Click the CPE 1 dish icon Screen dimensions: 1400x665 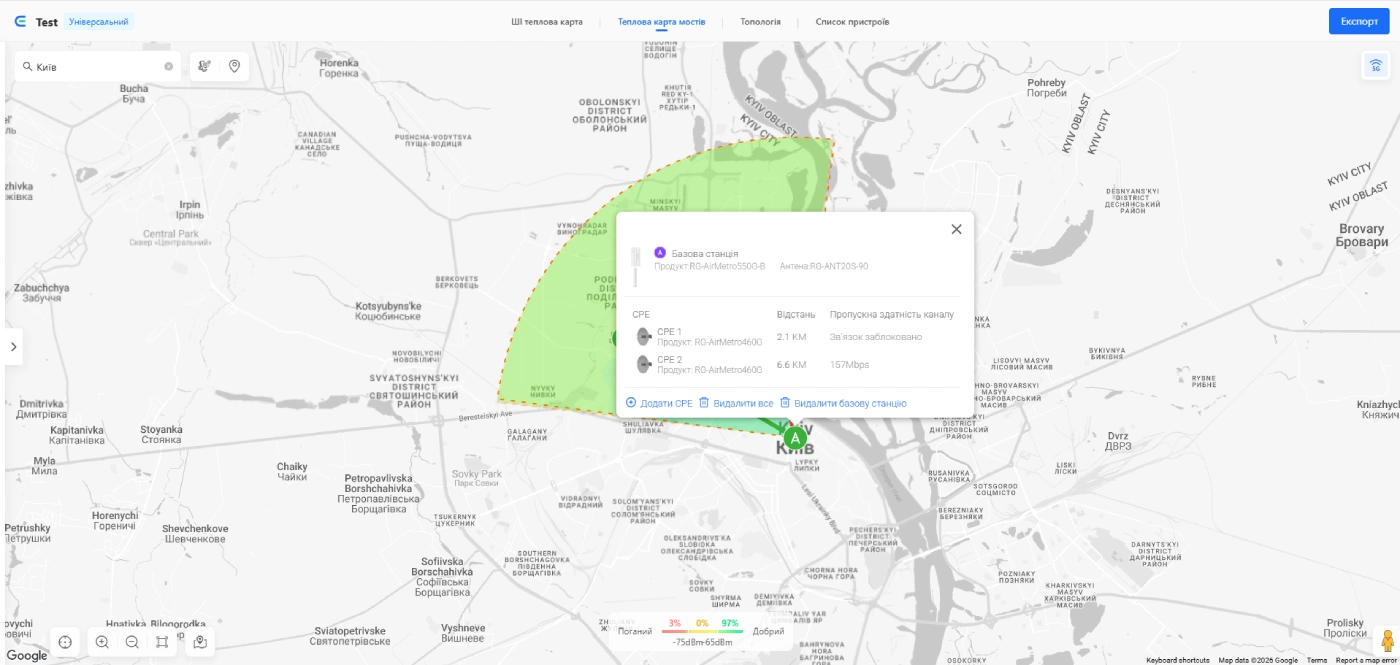[644, 337]
